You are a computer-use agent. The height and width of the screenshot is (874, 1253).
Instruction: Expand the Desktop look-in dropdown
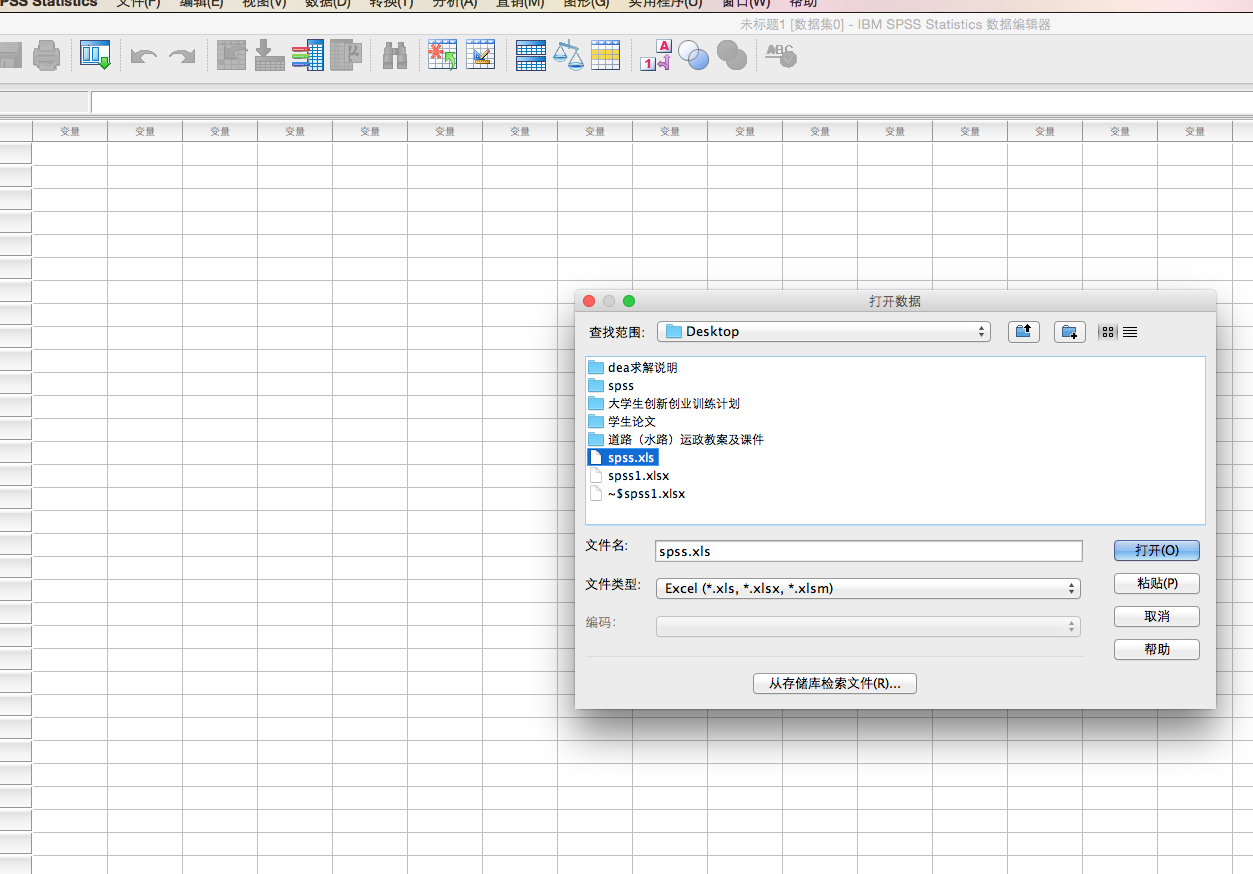tap(823, 332)
